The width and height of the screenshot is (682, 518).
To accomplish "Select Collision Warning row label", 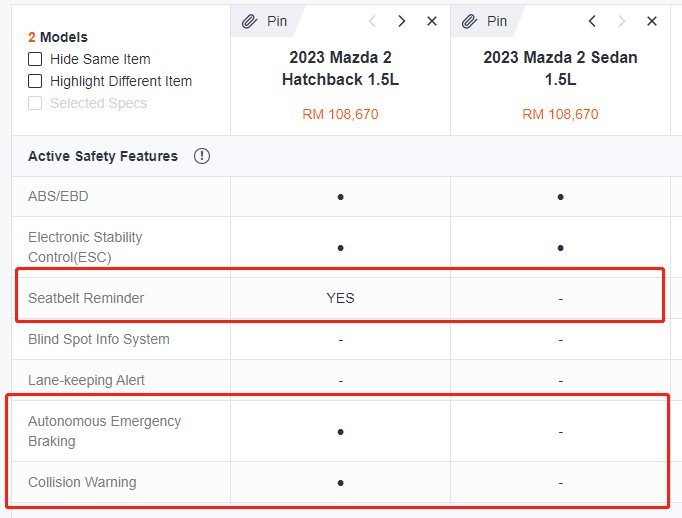I will [82, 482].
